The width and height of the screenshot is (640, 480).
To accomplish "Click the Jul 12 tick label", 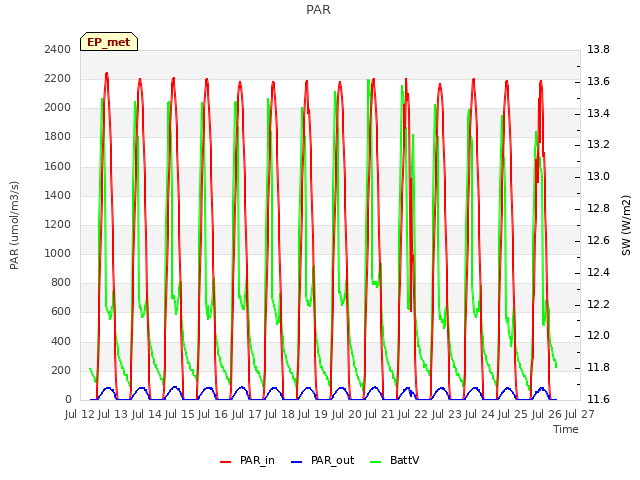I will click(x=80, y=414).
